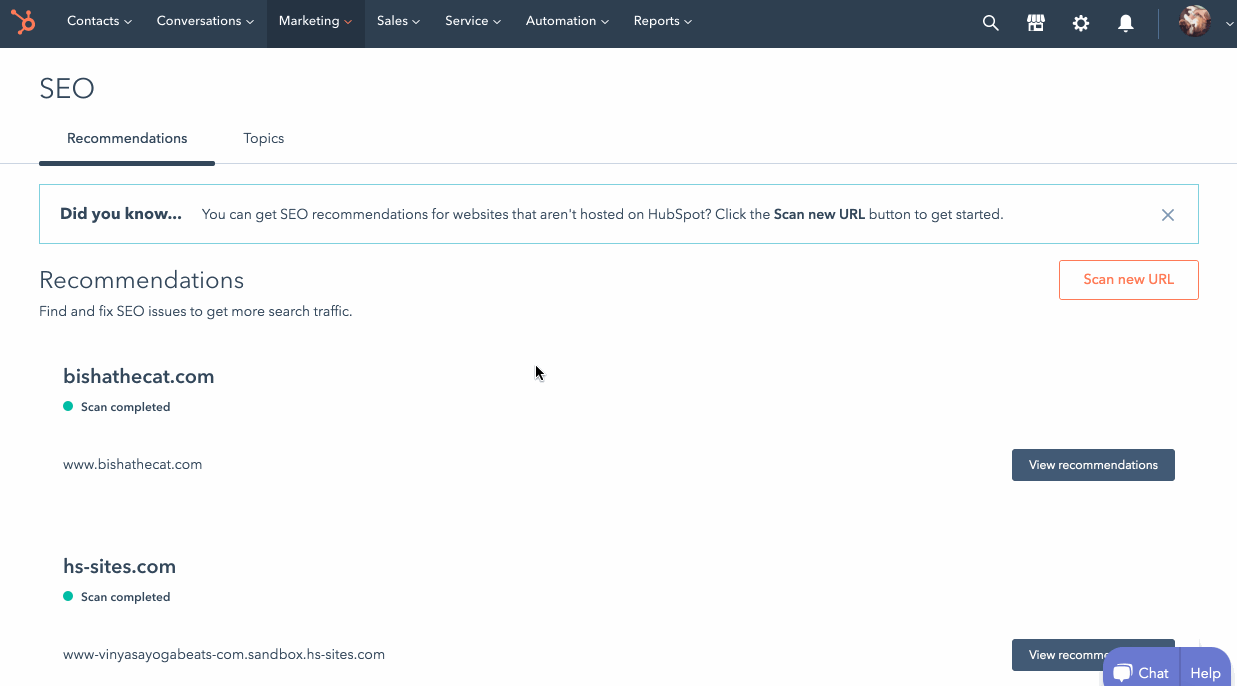Click Scan completed status under bishathecat.com
1237x686 pixels.
[117, 407]
